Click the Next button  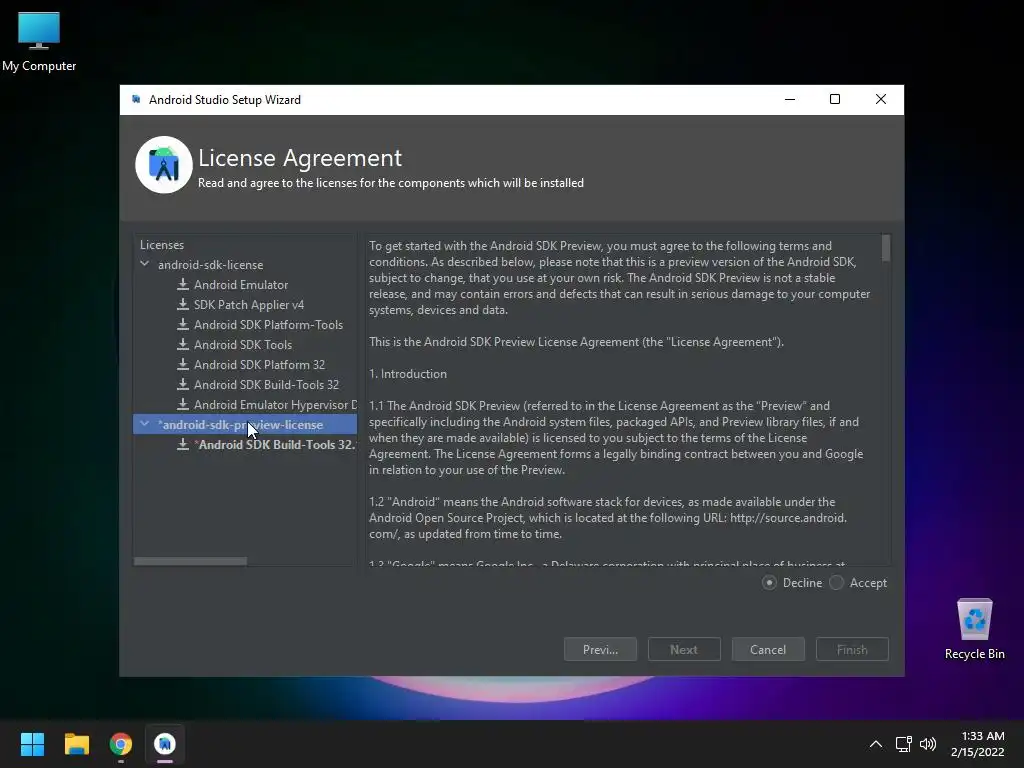point(684,649)
